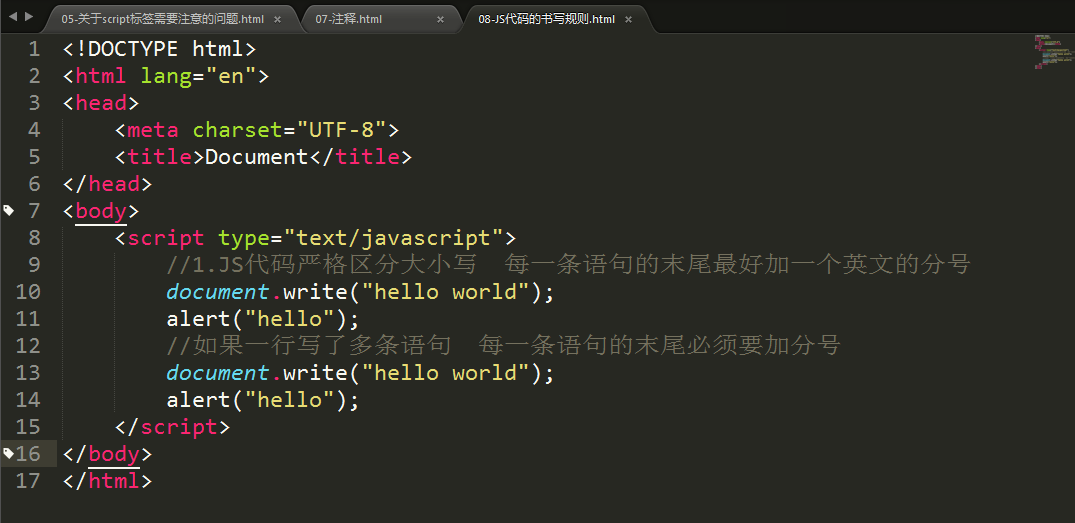Click the write method on line 13
Screen dimensions: 1075x523
(x=315, y=373)
